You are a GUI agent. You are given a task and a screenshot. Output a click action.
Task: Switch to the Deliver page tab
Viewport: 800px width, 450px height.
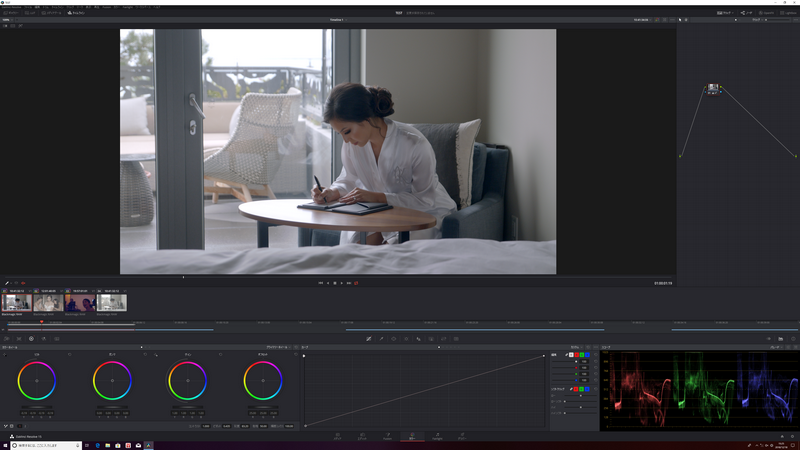(x=462, y=436)
